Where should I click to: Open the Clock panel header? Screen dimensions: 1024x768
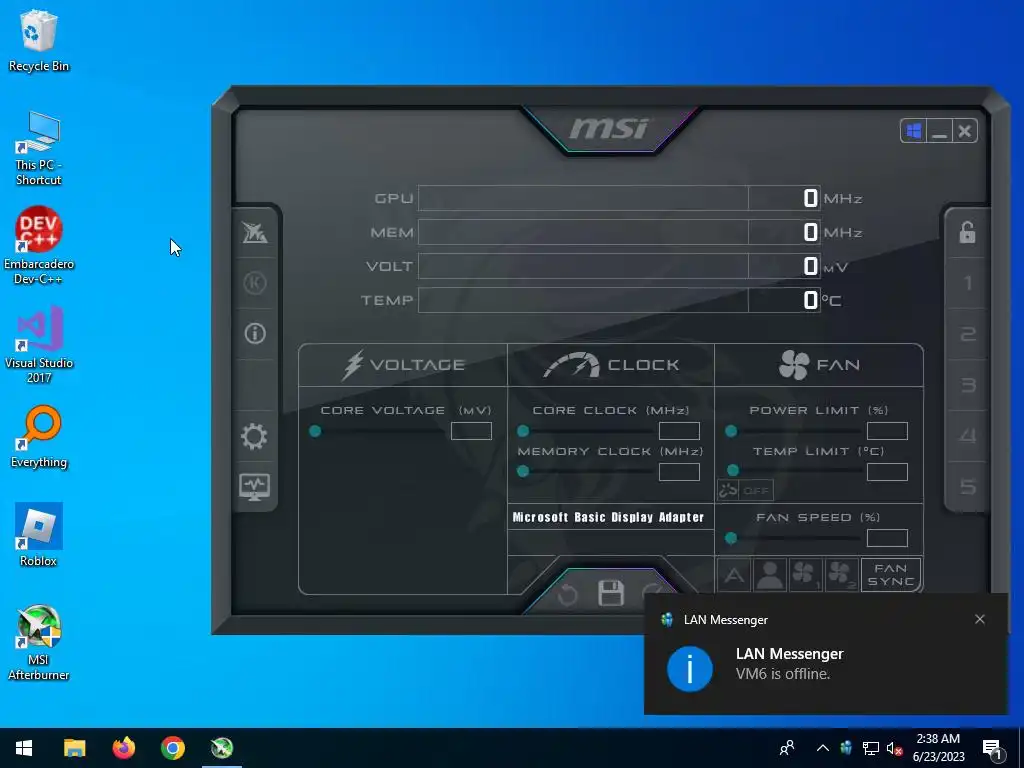[x=611, y=364]
